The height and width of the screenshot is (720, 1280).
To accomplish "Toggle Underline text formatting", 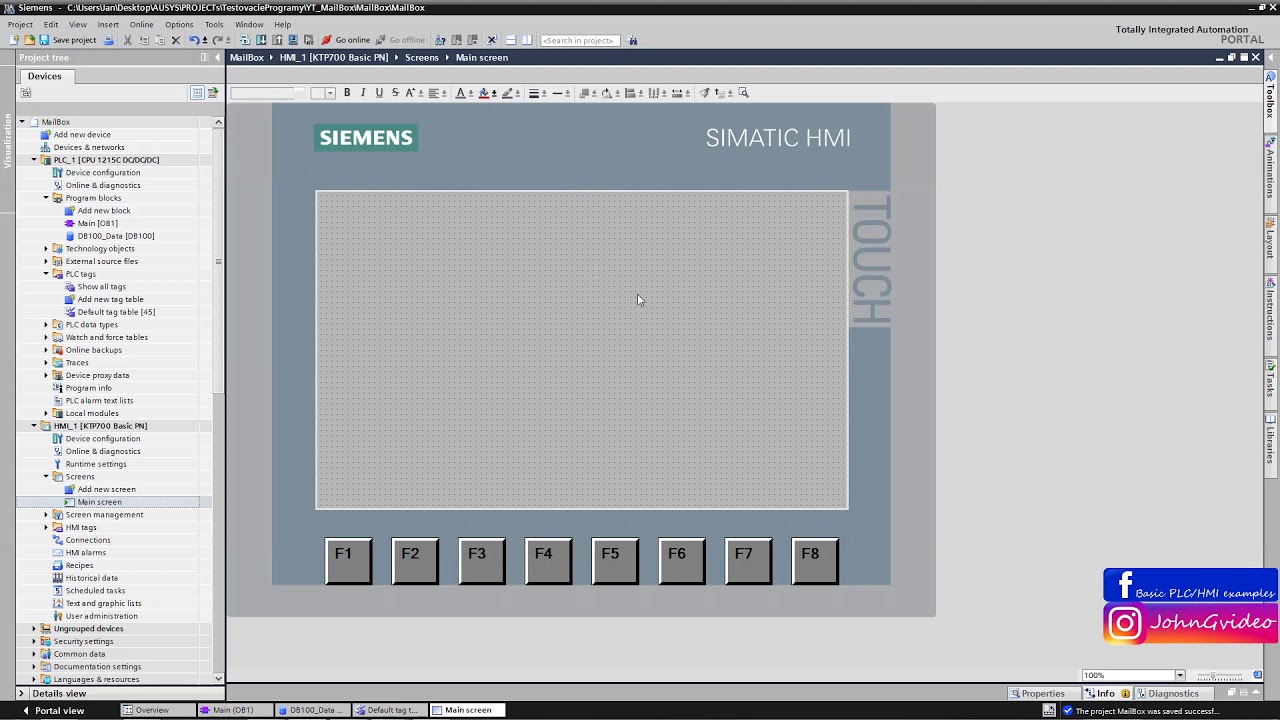I will [378, 93].
